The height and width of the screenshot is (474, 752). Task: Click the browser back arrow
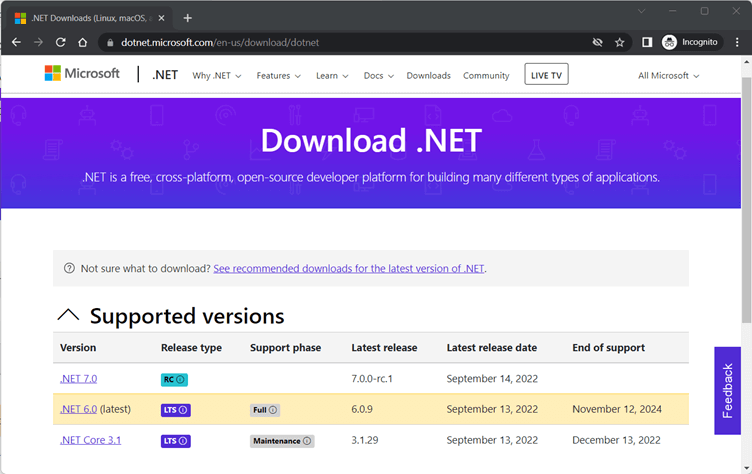point(16,42)
